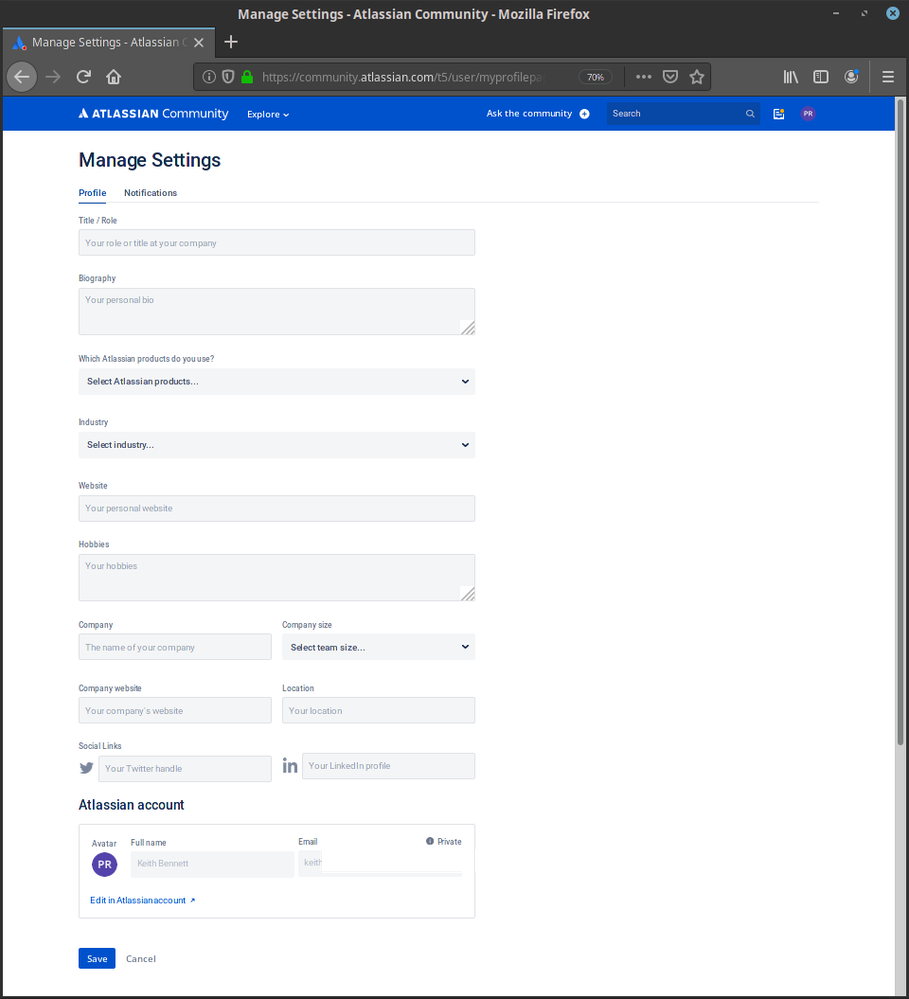909x999 pixels.
Task: Open the Firefox Library icon
Action: click(791, 77)
